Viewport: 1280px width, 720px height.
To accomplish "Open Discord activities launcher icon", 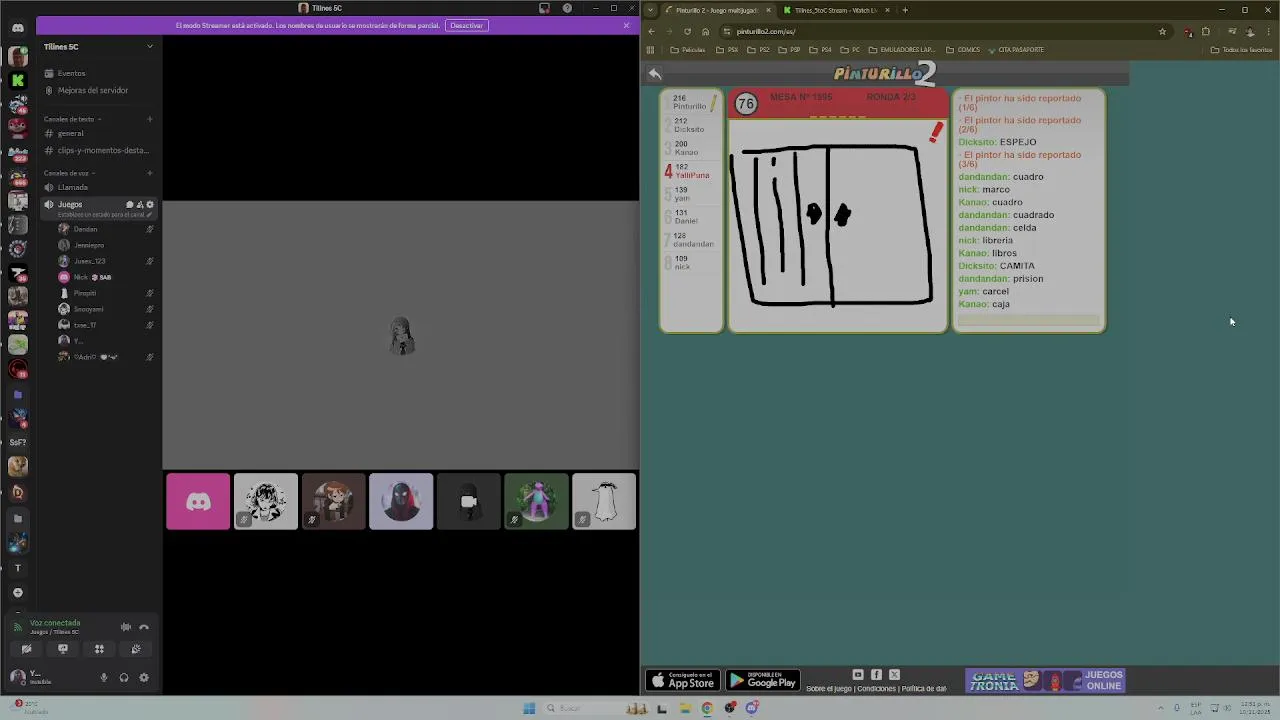I will (x=99, y=649).
